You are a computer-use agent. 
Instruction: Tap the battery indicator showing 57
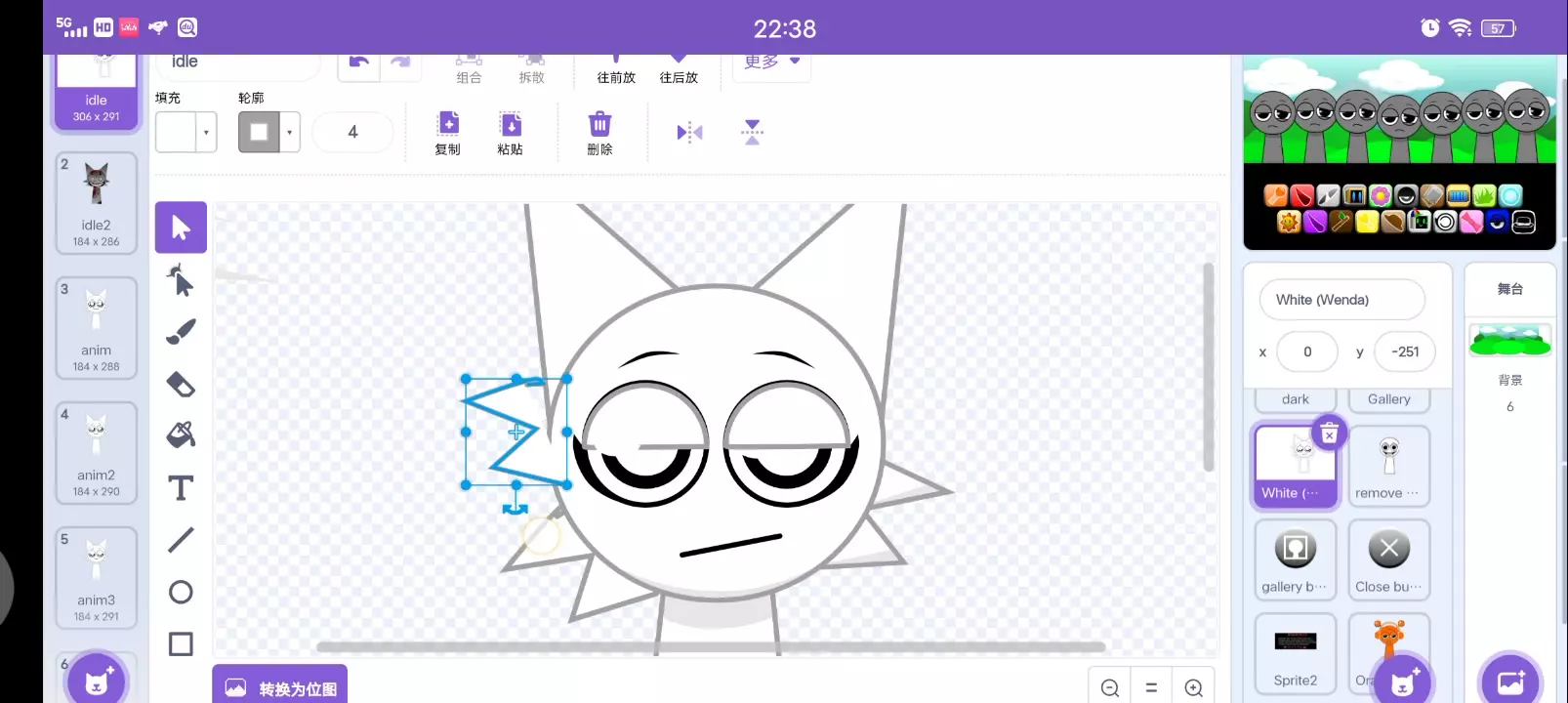[x=1498, y=28]
